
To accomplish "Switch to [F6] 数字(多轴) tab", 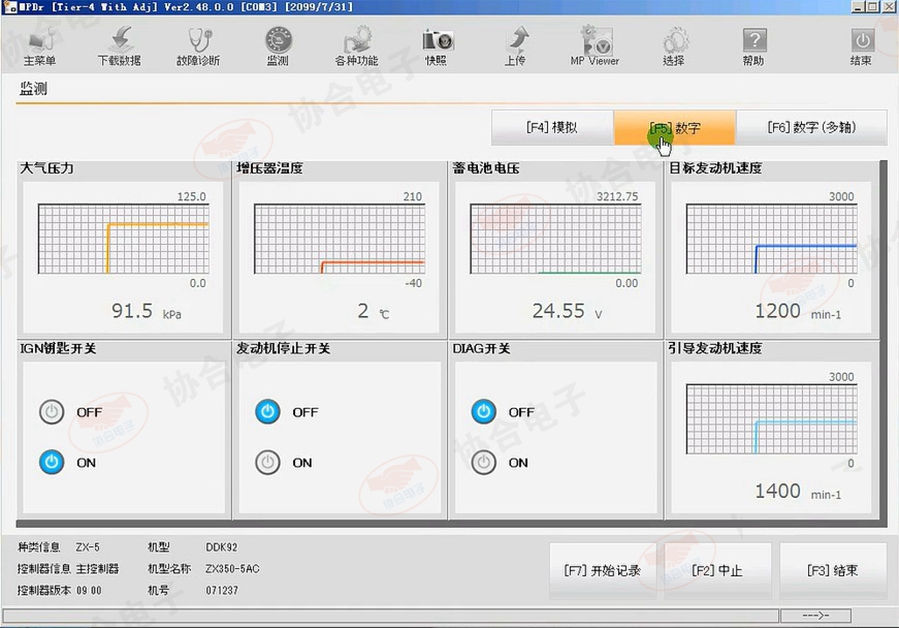I will (811, 128).
